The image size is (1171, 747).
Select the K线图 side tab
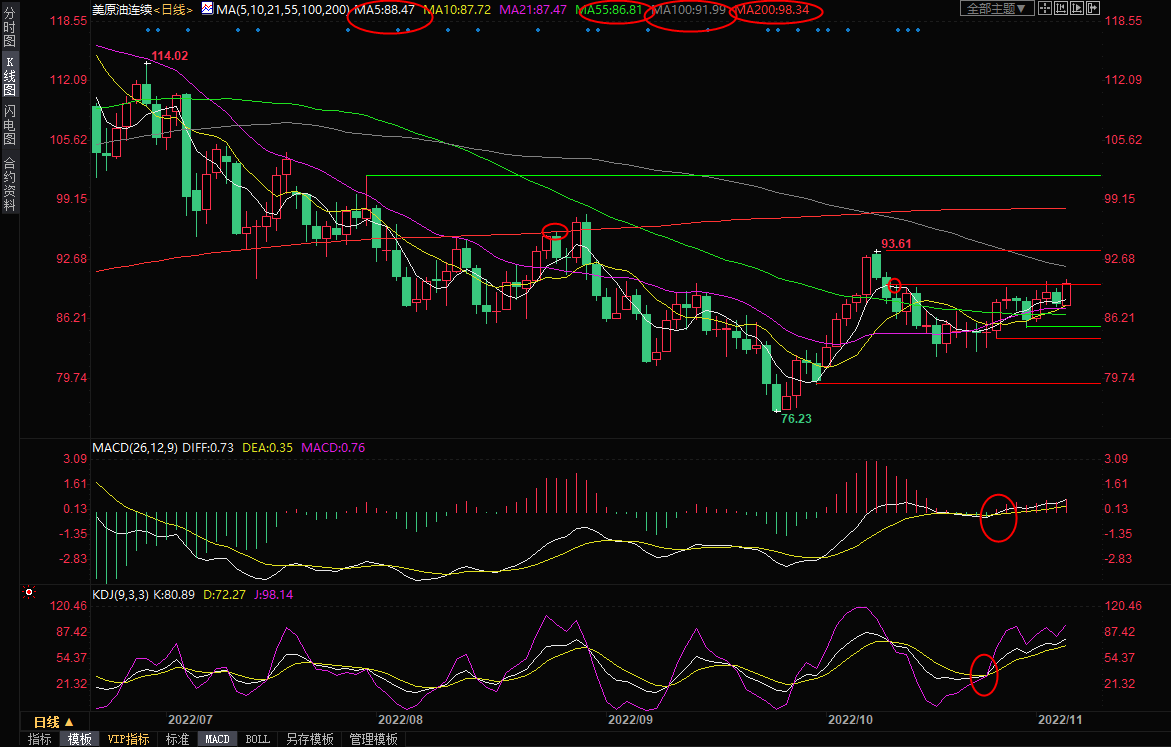pos(9,82)
